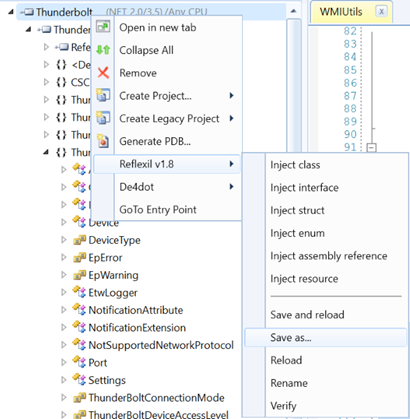The image size is (410, 419).
Task: Click the DeviceType enum icon
Action: coord(79,240)
